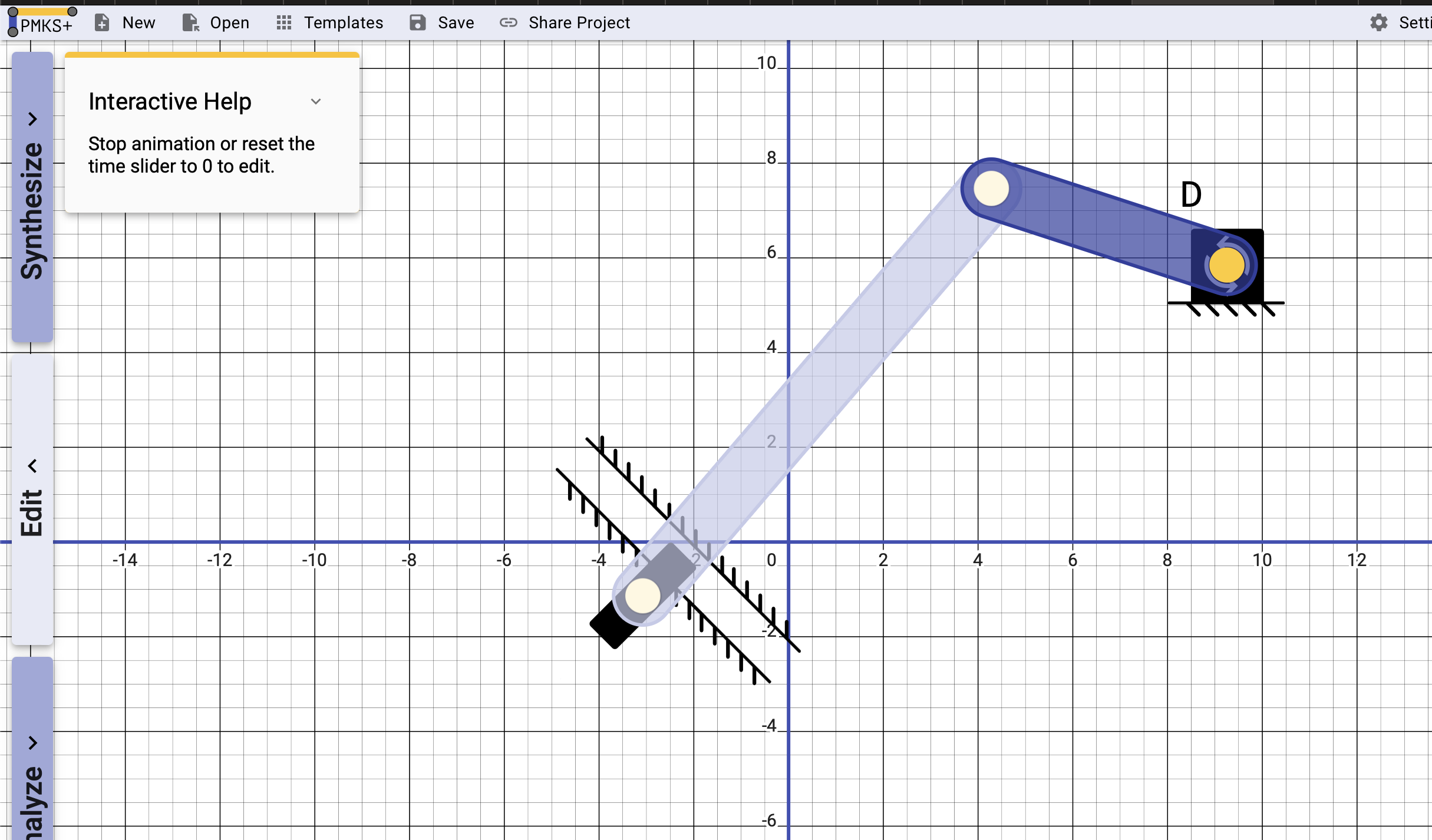This screenshot has width=1432, height=840.
Task: Select the dark blue crank link
Action: [x=1108, y=227]
